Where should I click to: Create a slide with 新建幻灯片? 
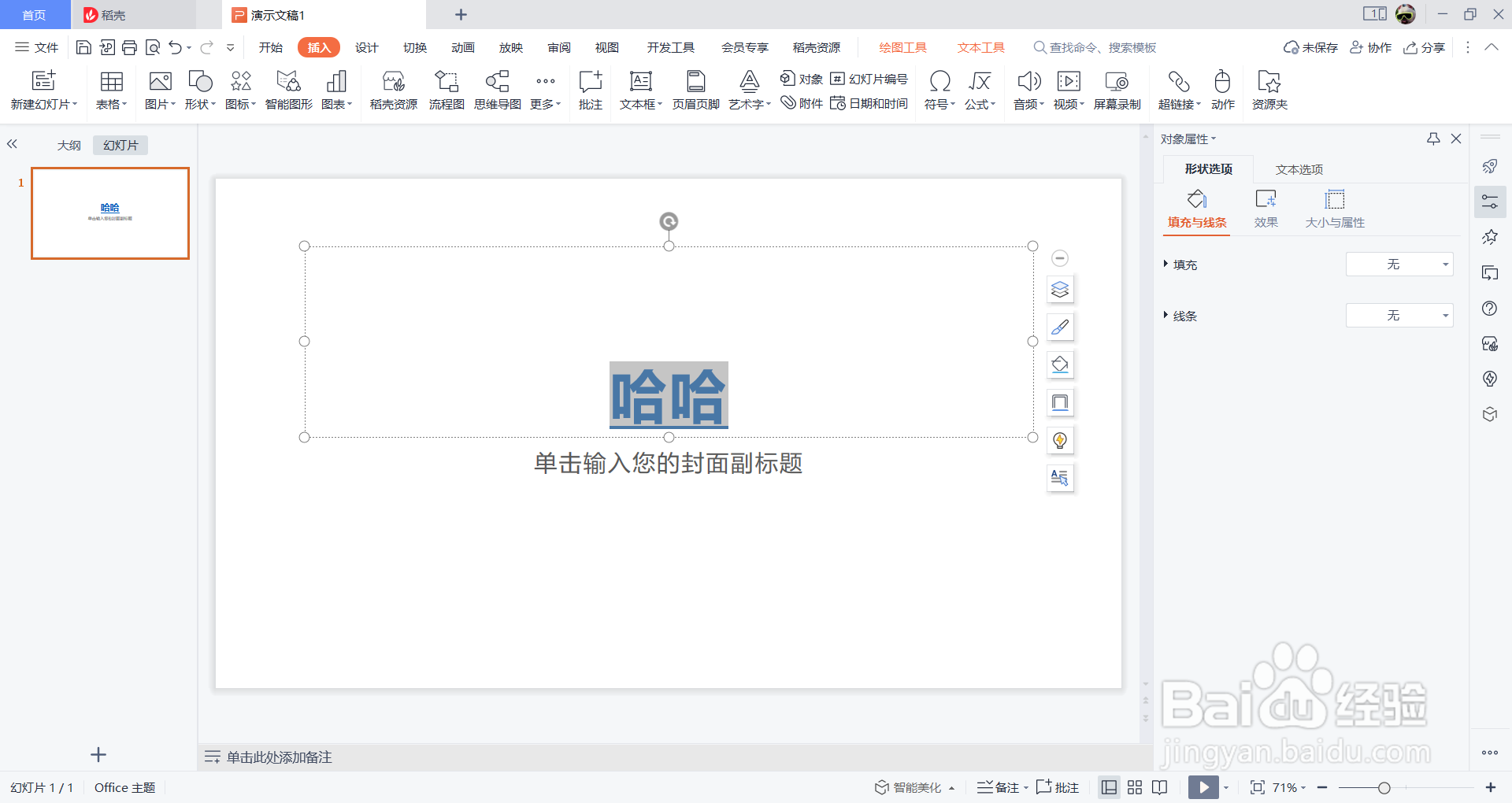click(x=43, y=89)
